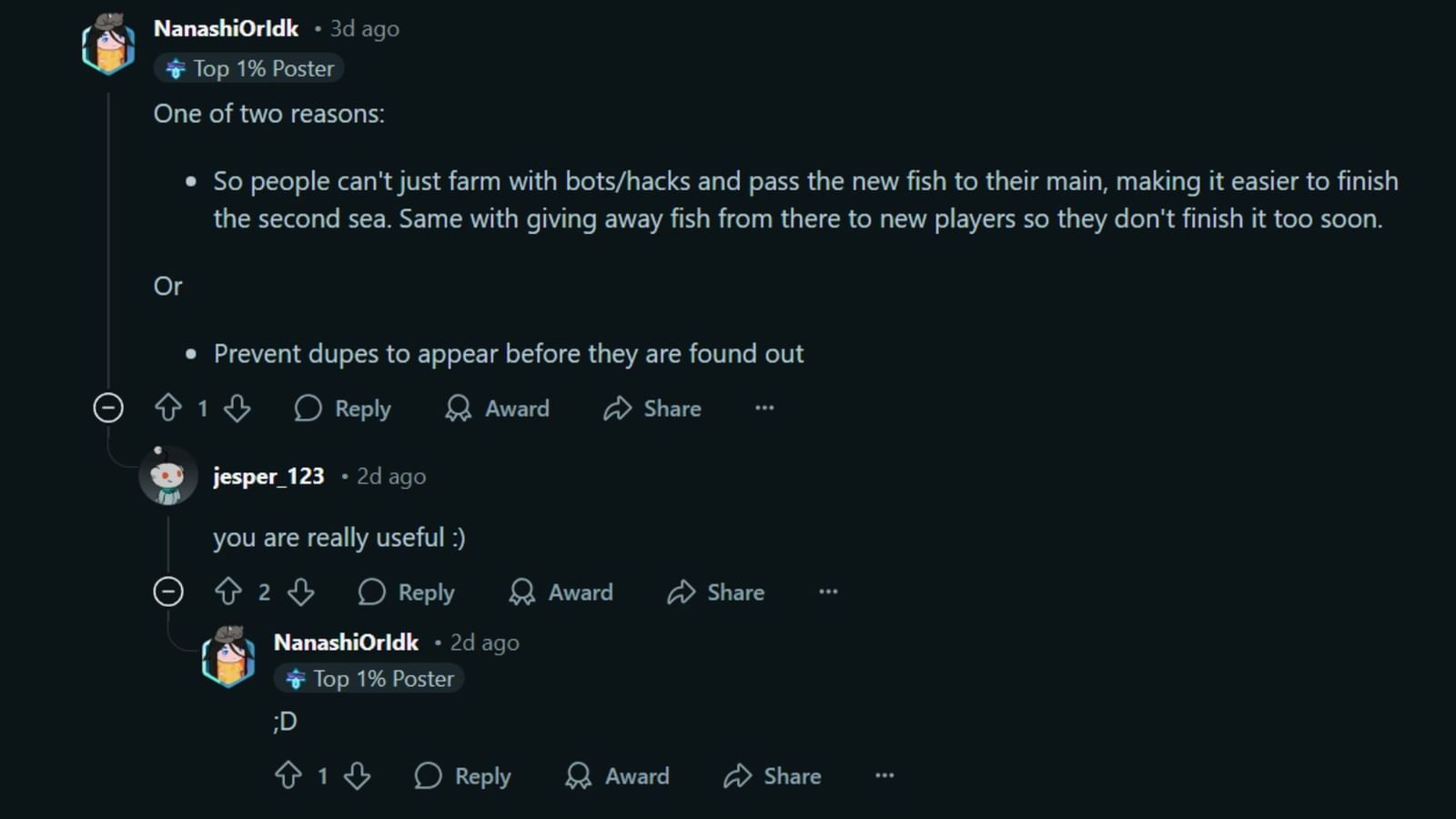This screenshot has height=819, width=1456.
Task: Downvote jesper_123's comment
Action: pos(301,591)
